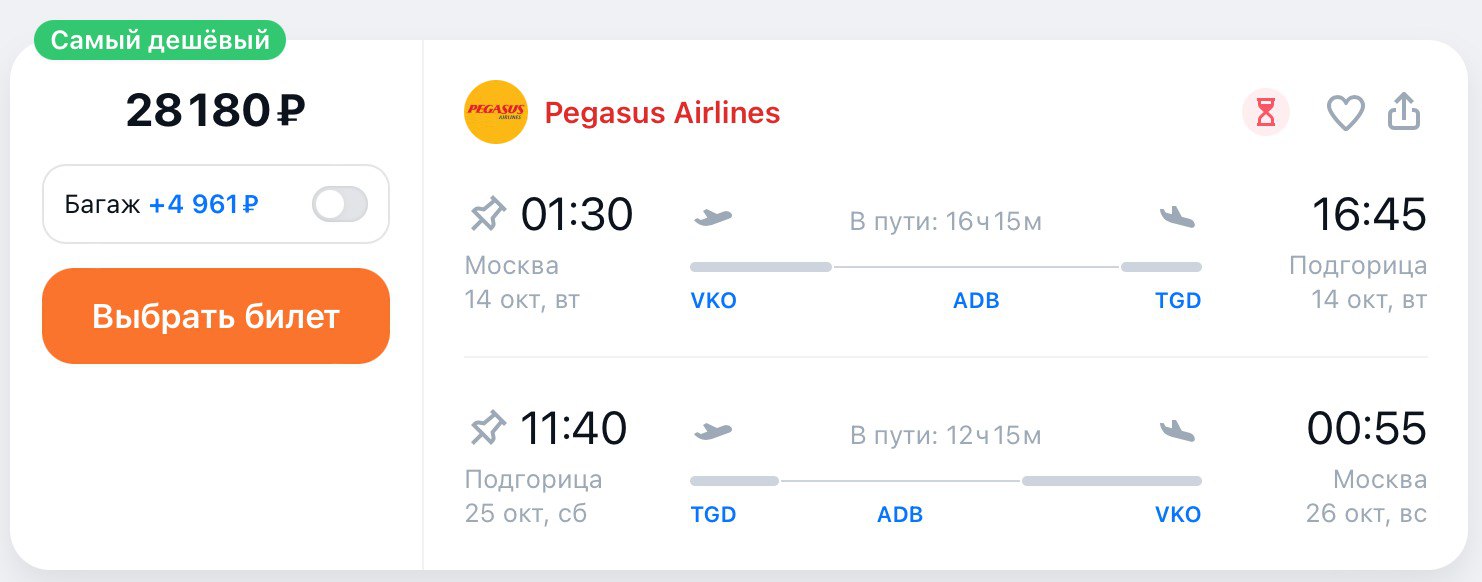This screenshot has width=1482, height=582.
Task: Click the return takeoff plane icon
Action: pyautogui.click(x=713, y=431)
